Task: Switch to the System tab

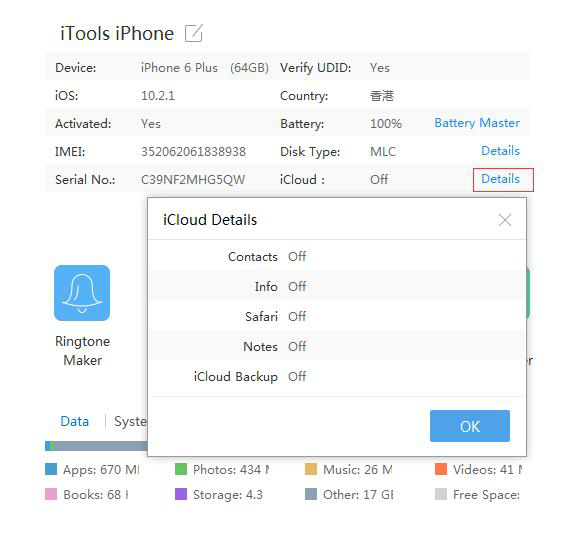Action: click(130, 421)
